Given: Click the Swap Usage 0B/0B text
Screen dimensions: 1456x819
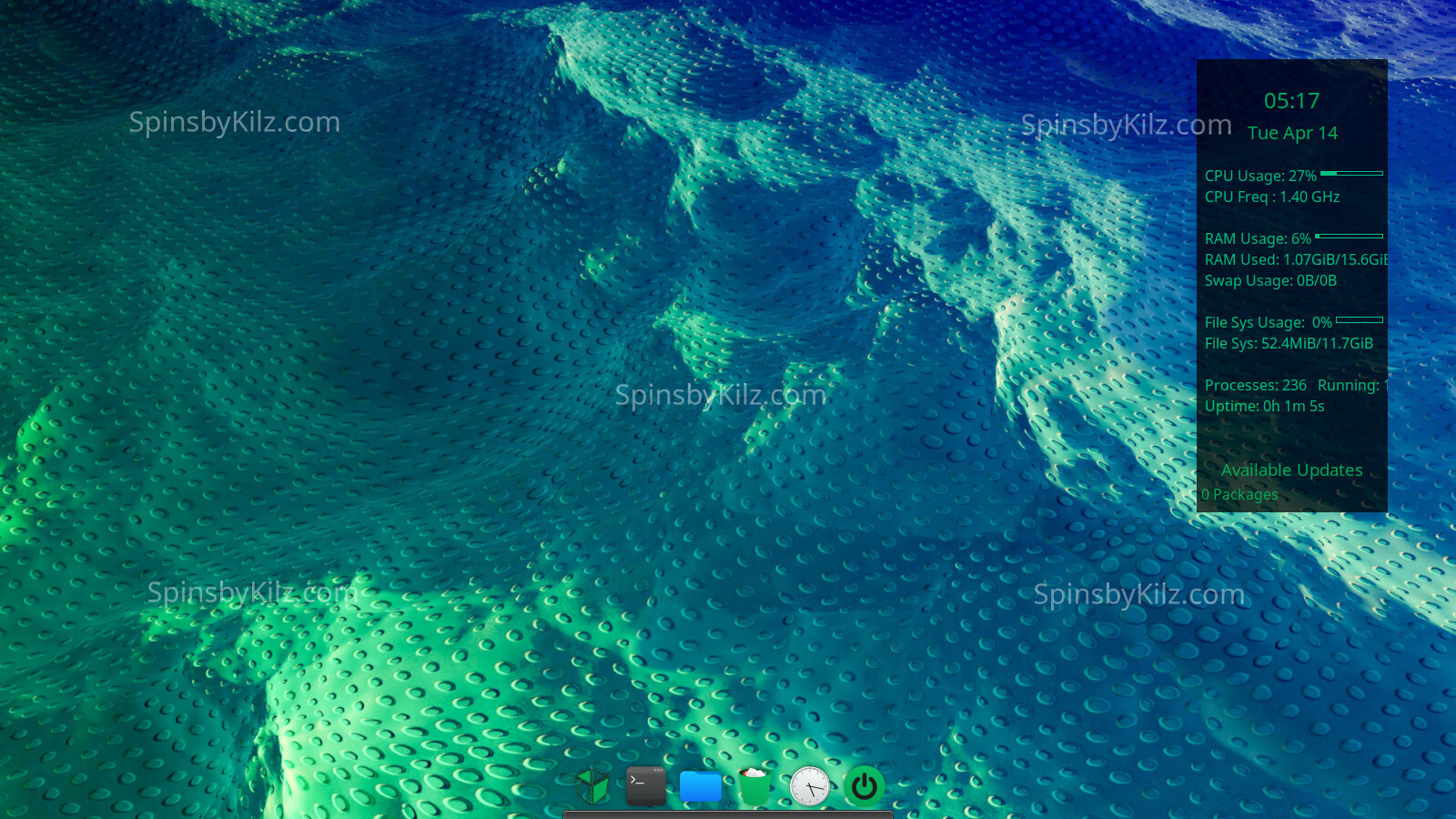Looking at the screenshot, I should click(1270, 280).
